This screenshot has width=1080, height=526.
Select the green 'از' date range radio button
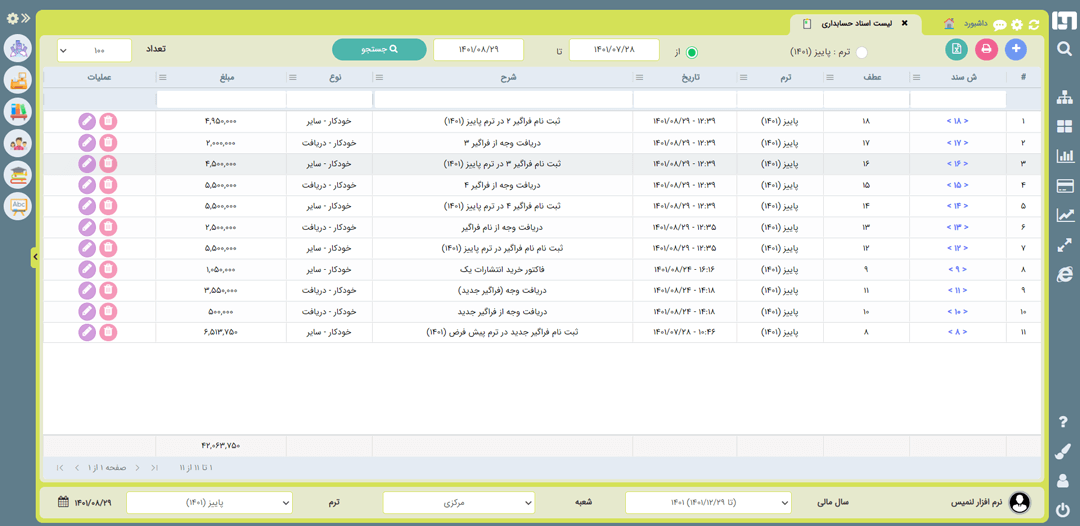coord(692,52)
